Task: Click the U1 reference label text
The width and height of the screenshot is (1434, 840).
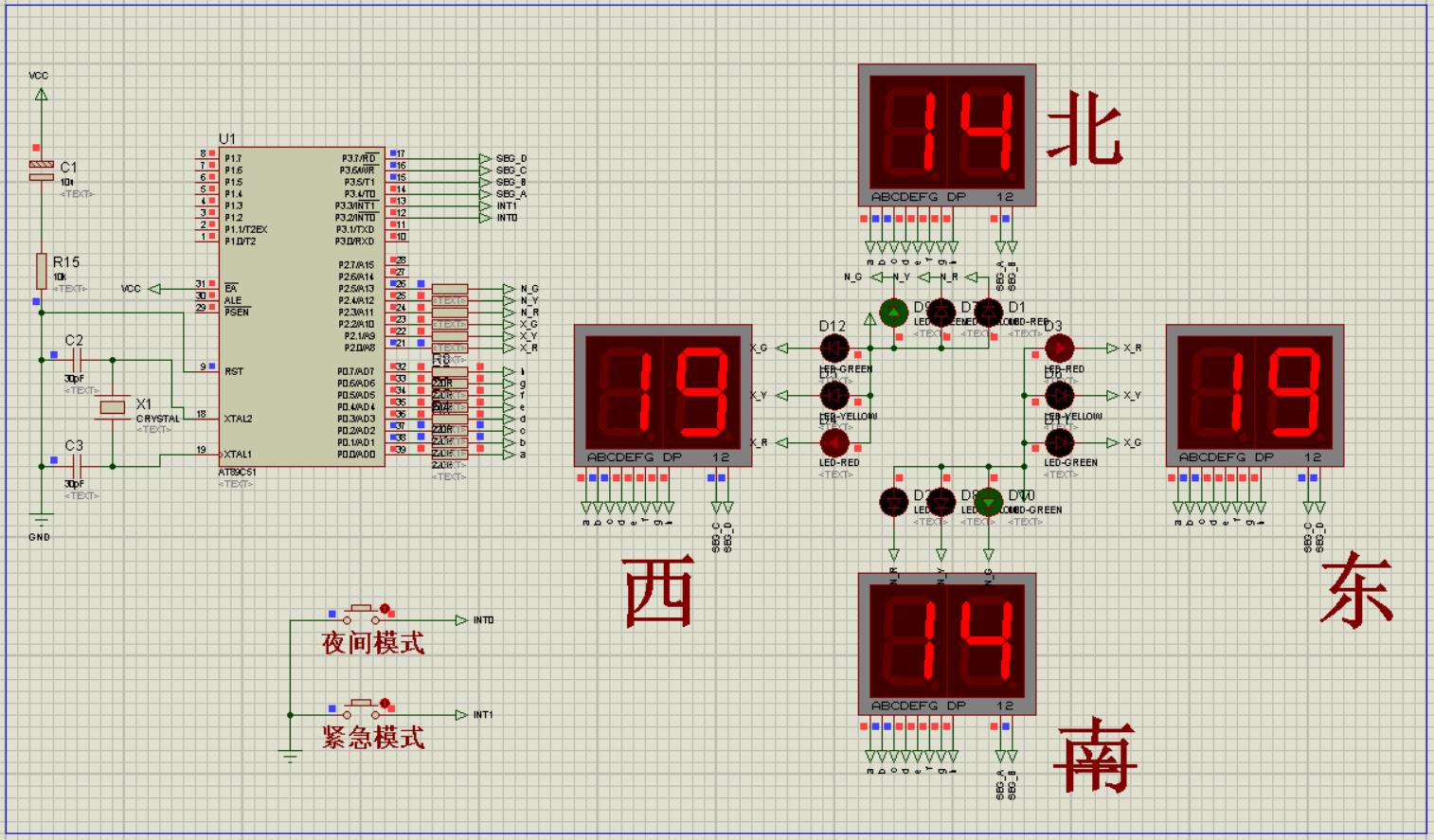Action: [x=227, y=138]
